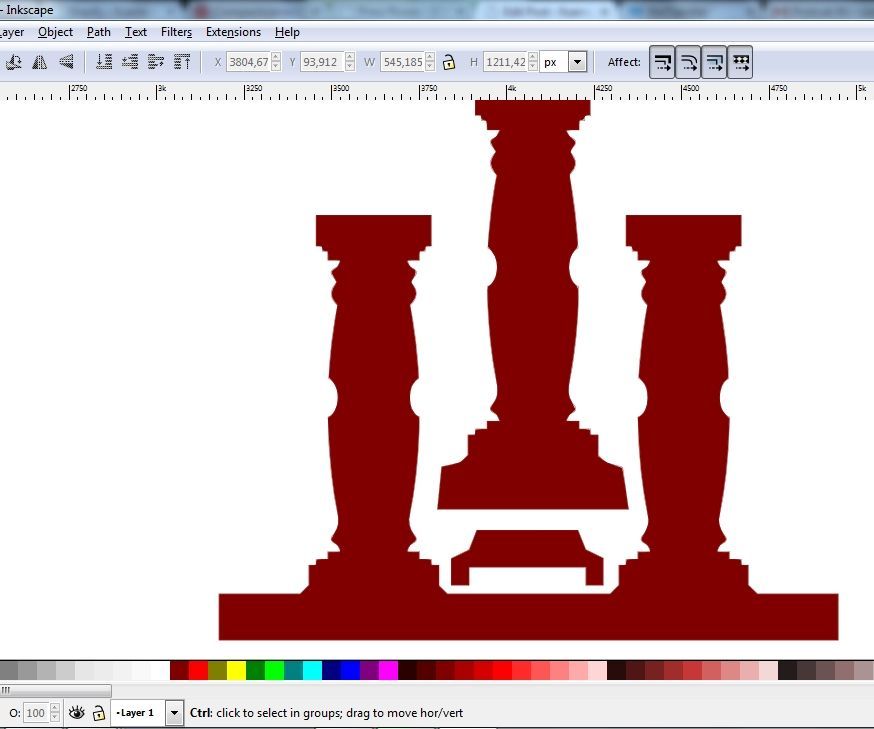Open the Filters menu

176,32
